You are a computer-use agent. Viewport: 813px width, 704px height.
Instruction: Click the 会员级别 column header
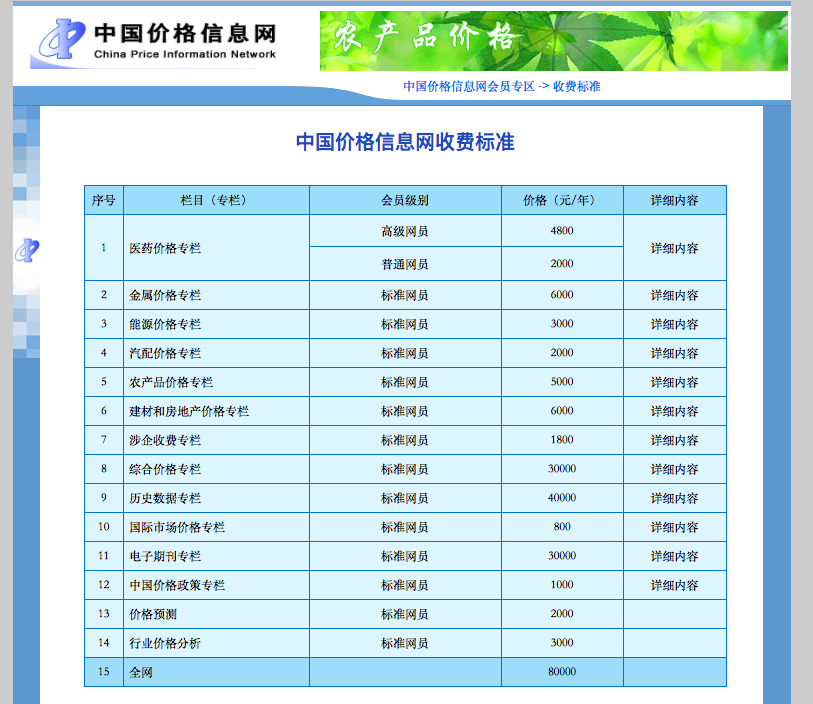coord(405,200)
